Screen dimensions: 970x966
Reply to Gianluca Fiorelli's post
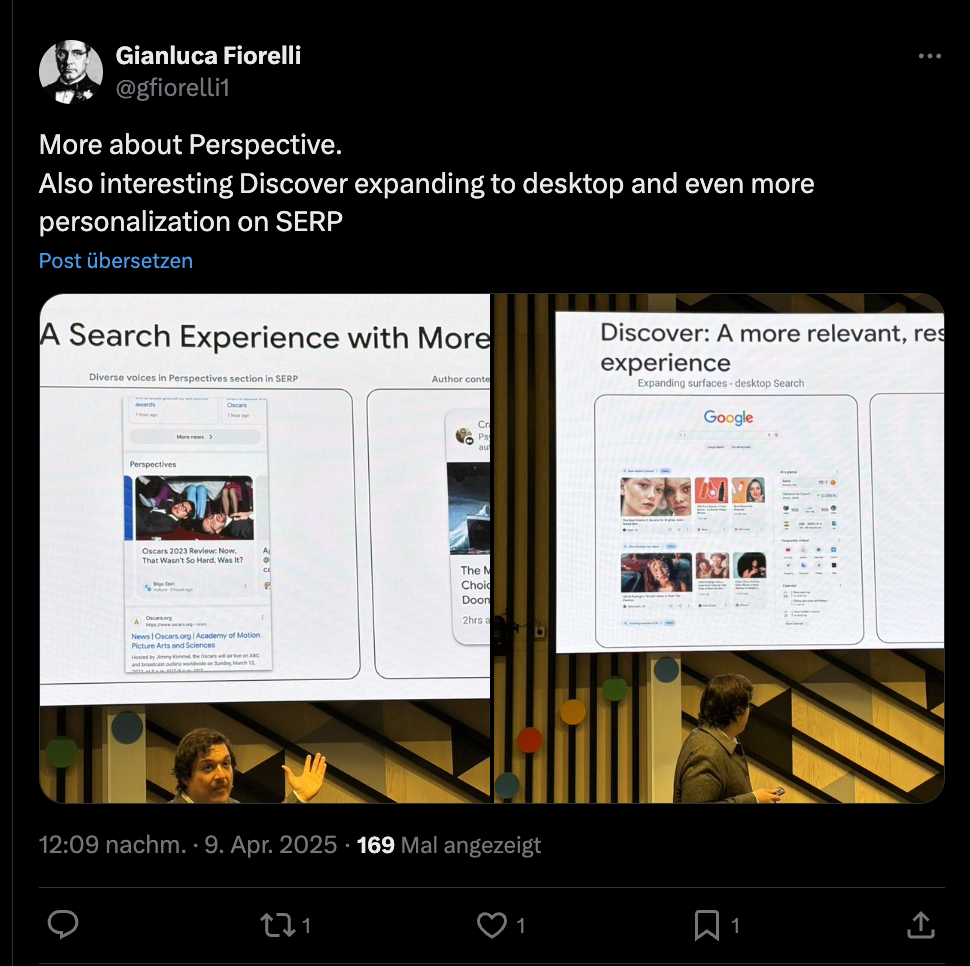64,925
